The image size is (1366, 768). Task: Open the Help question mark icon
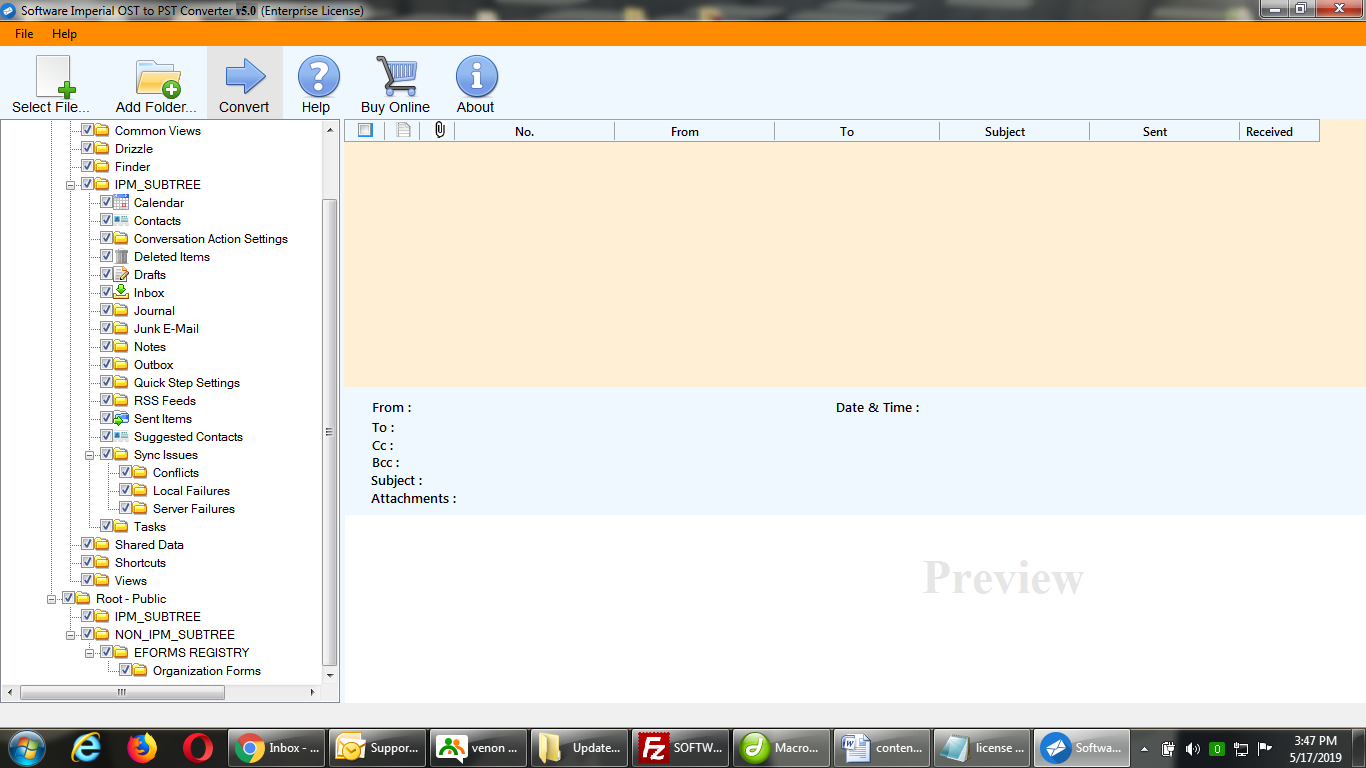[x=319, y=76]
